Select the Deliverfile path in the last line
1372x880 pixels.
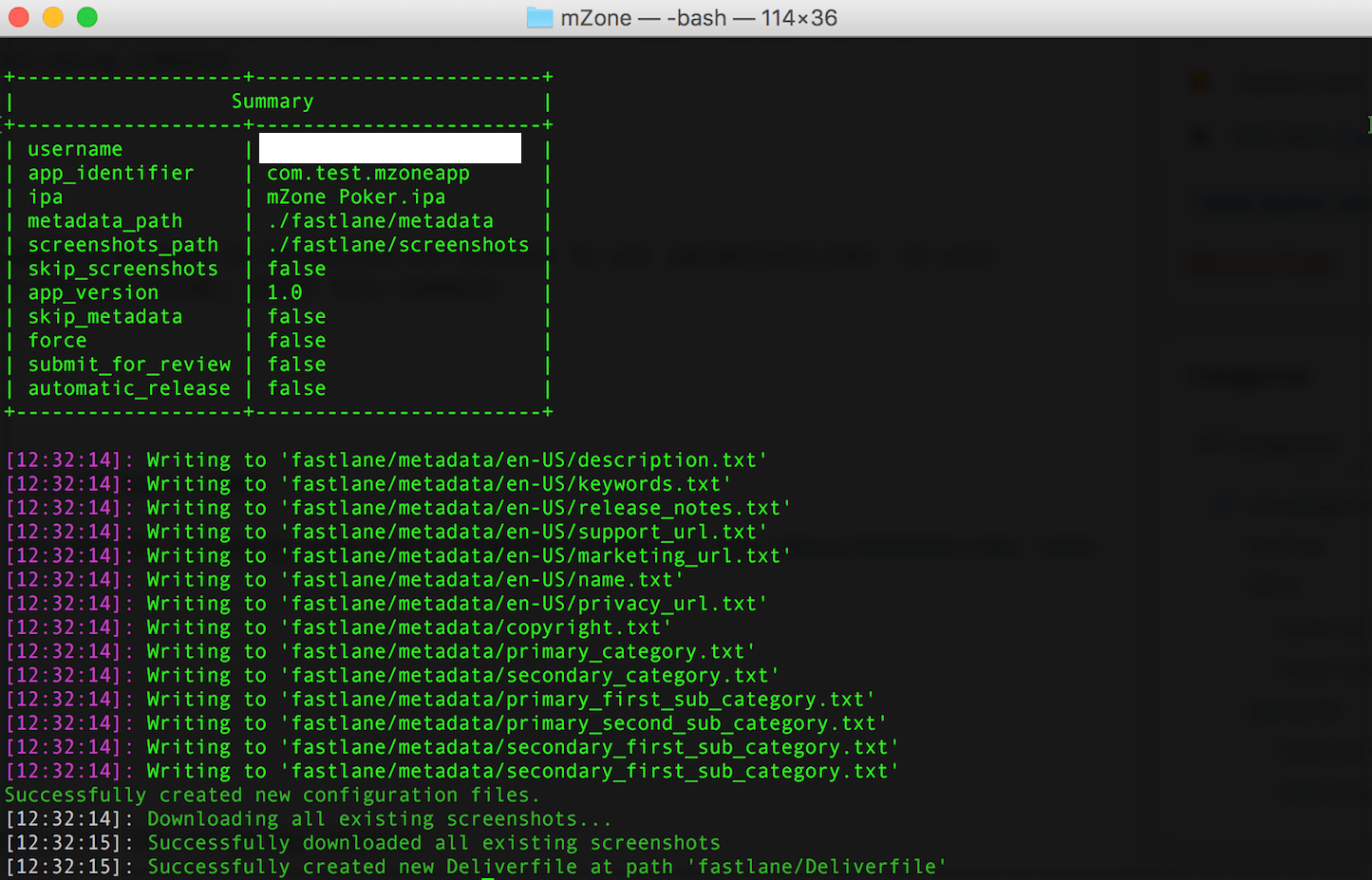pyautogui.click(x=817, y=866)
